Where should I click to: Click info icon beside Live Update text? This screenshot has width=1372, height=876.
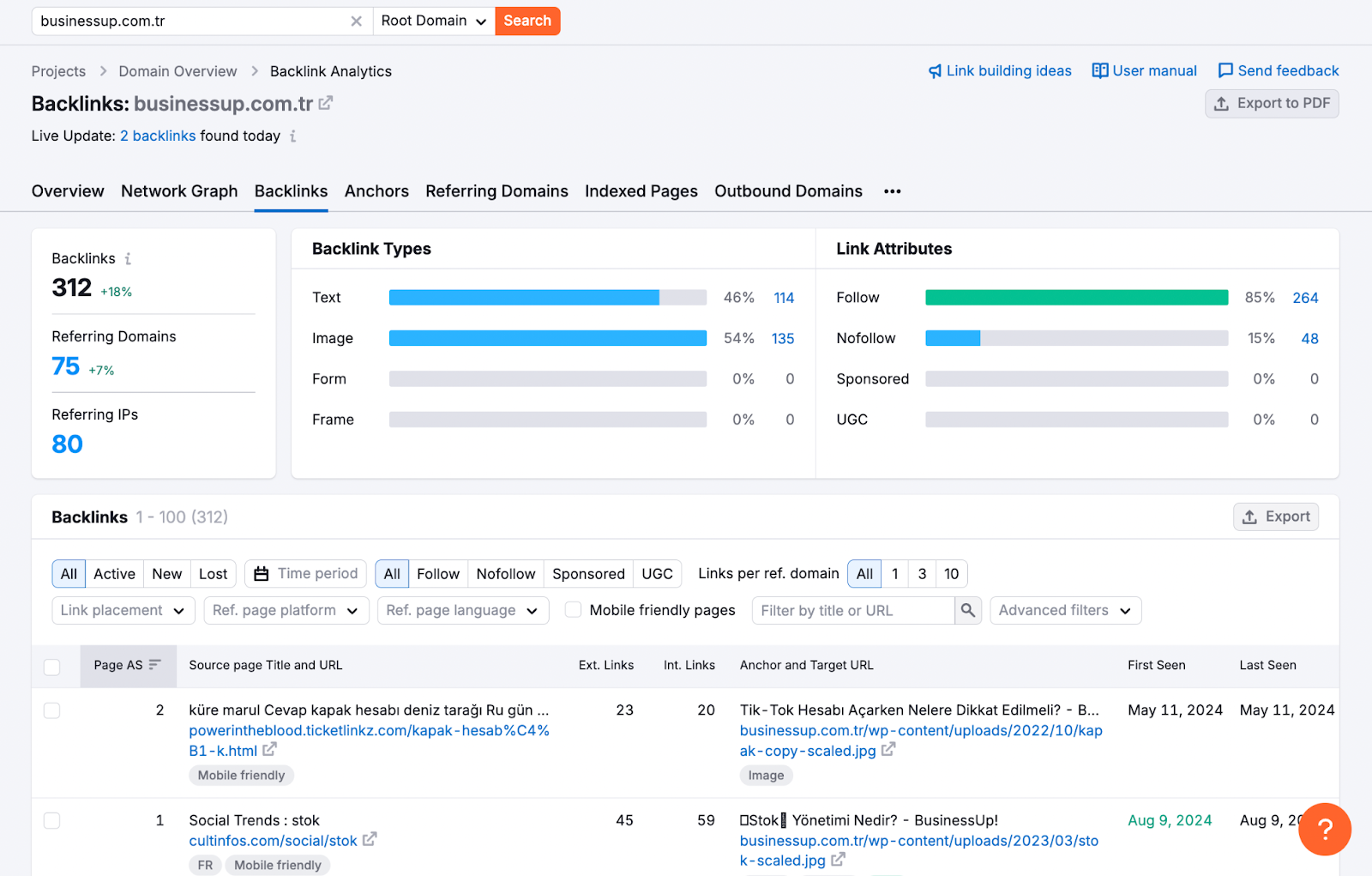tap(293, 136)
